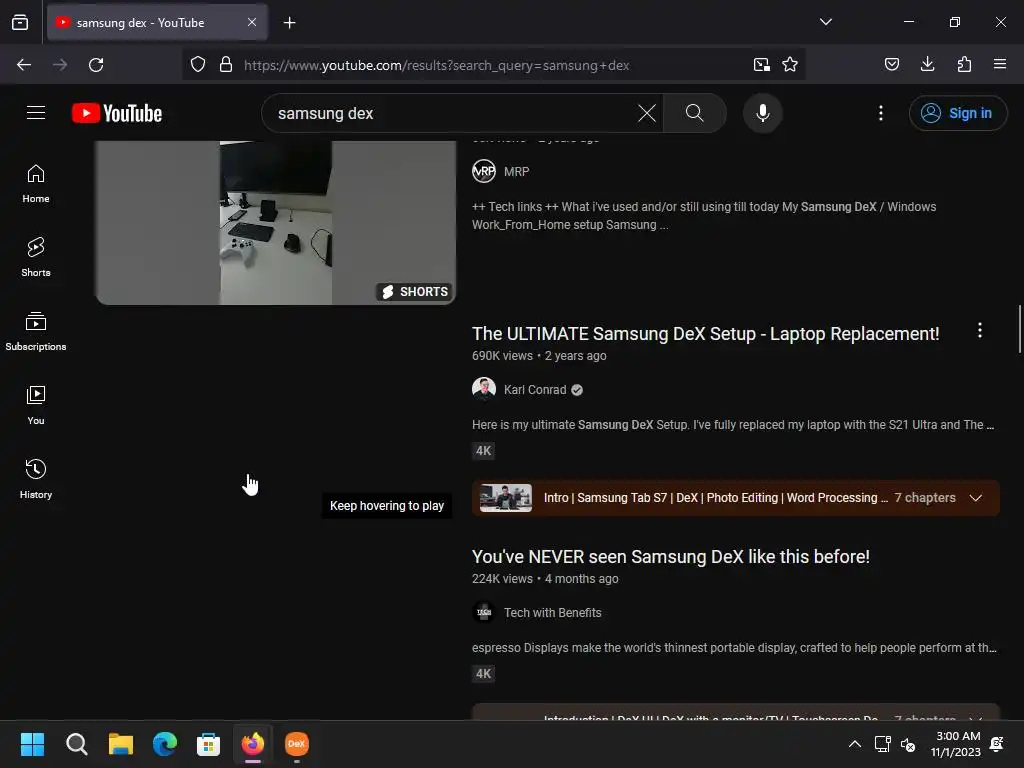The width and height of the screenshot is (1024, 768).
Task: Open options menu for ULTIMATE DeX Setup video
Action: click(980, 330)
